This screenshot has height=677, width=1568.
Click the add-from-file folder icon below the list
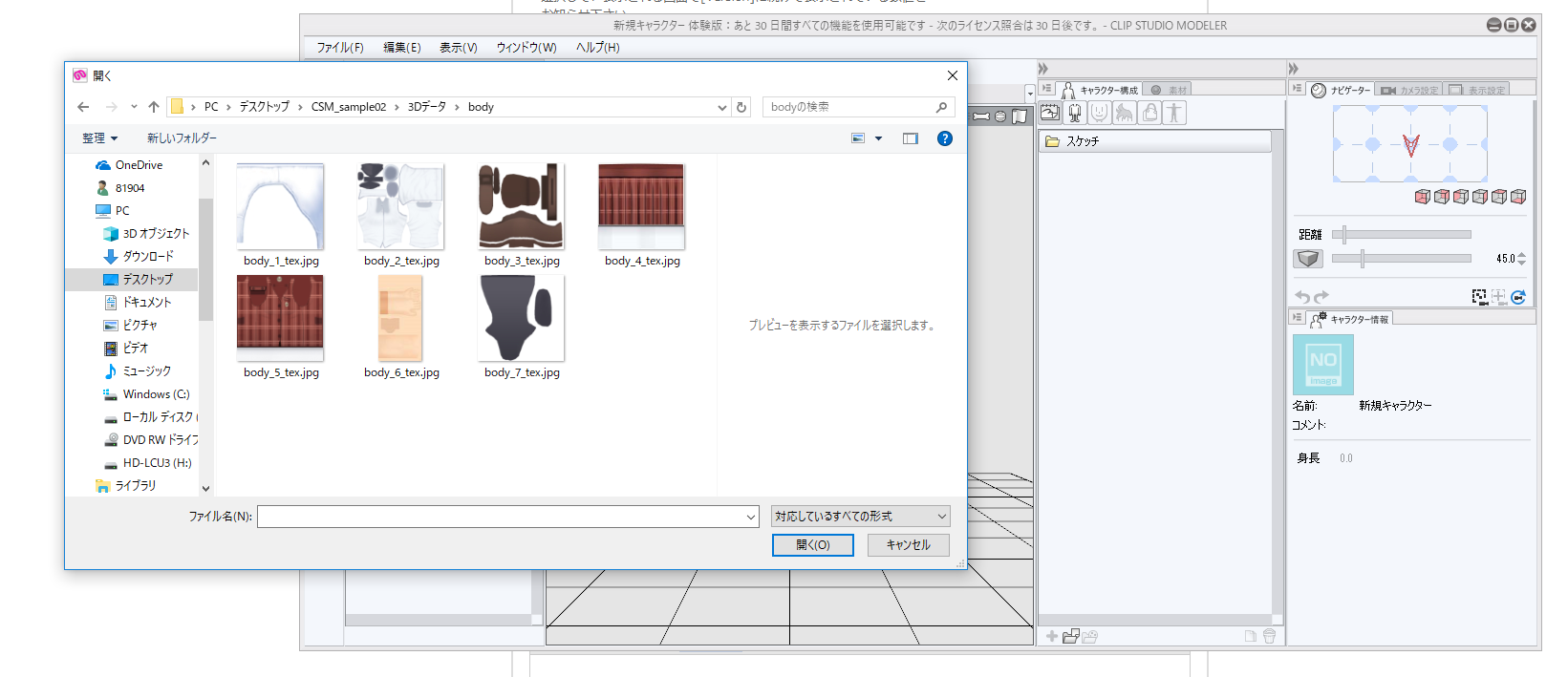click(1071, 636)
